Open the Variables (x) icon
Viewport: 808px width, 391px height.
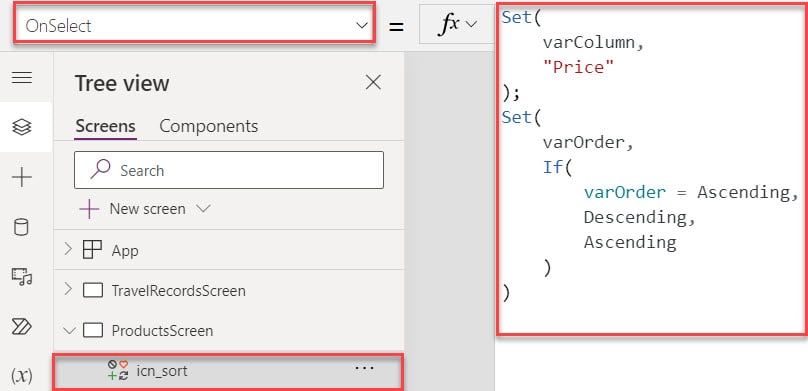(22, 376)
